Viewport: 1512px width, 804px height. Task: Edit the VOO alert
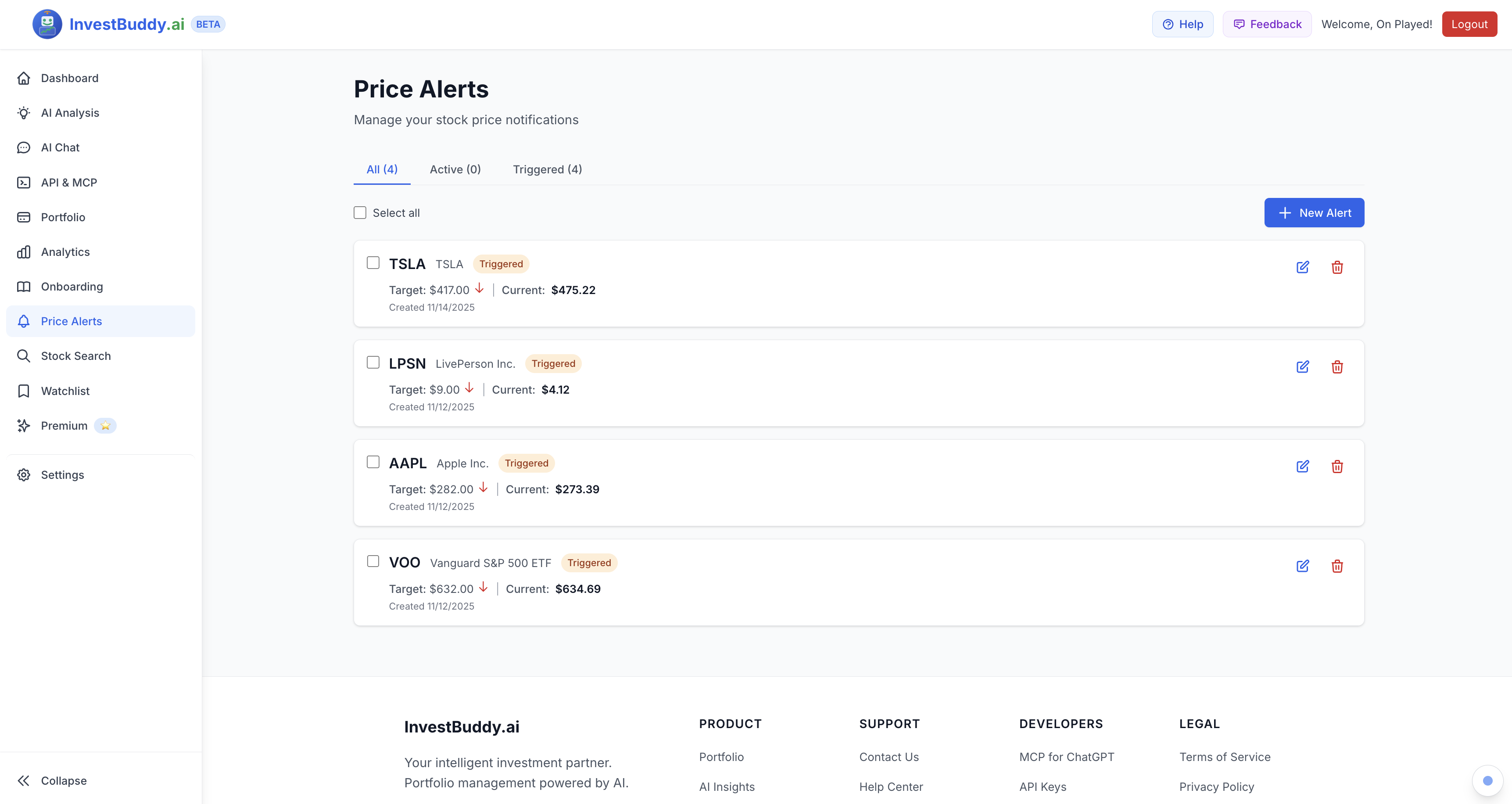click(1302, 566)
